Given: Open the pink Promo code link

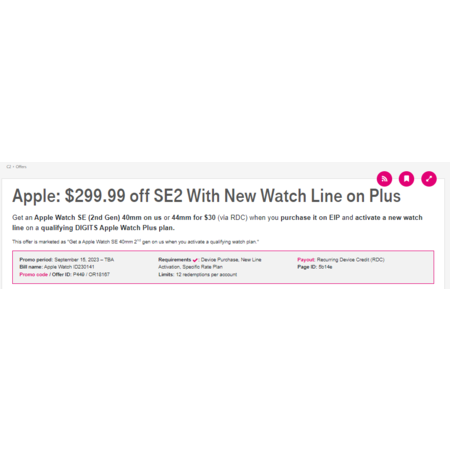Looking at the screenshot, I should 34,274.
